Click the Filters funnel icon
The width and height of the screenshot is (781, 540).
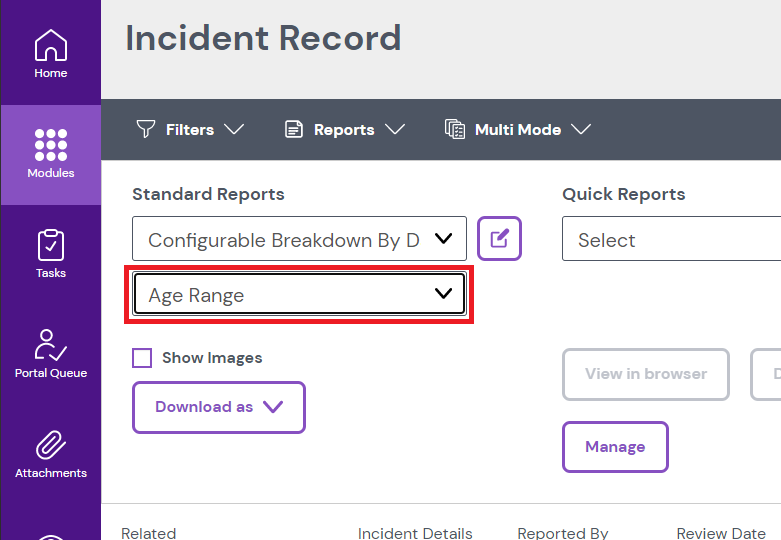[x=146, y=129]
